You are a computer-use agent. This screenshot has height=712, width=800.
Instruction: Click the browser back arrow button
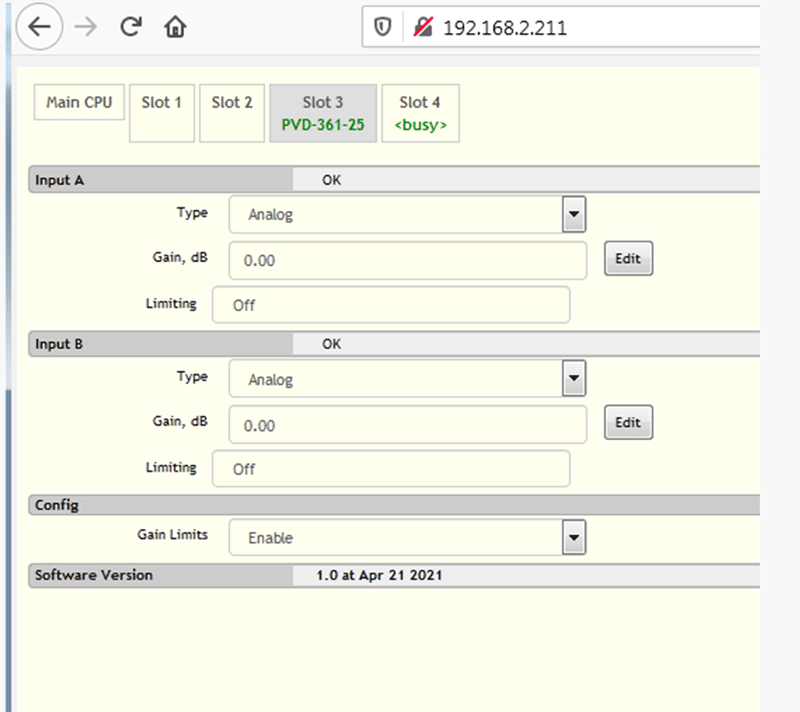coord(39,28)
